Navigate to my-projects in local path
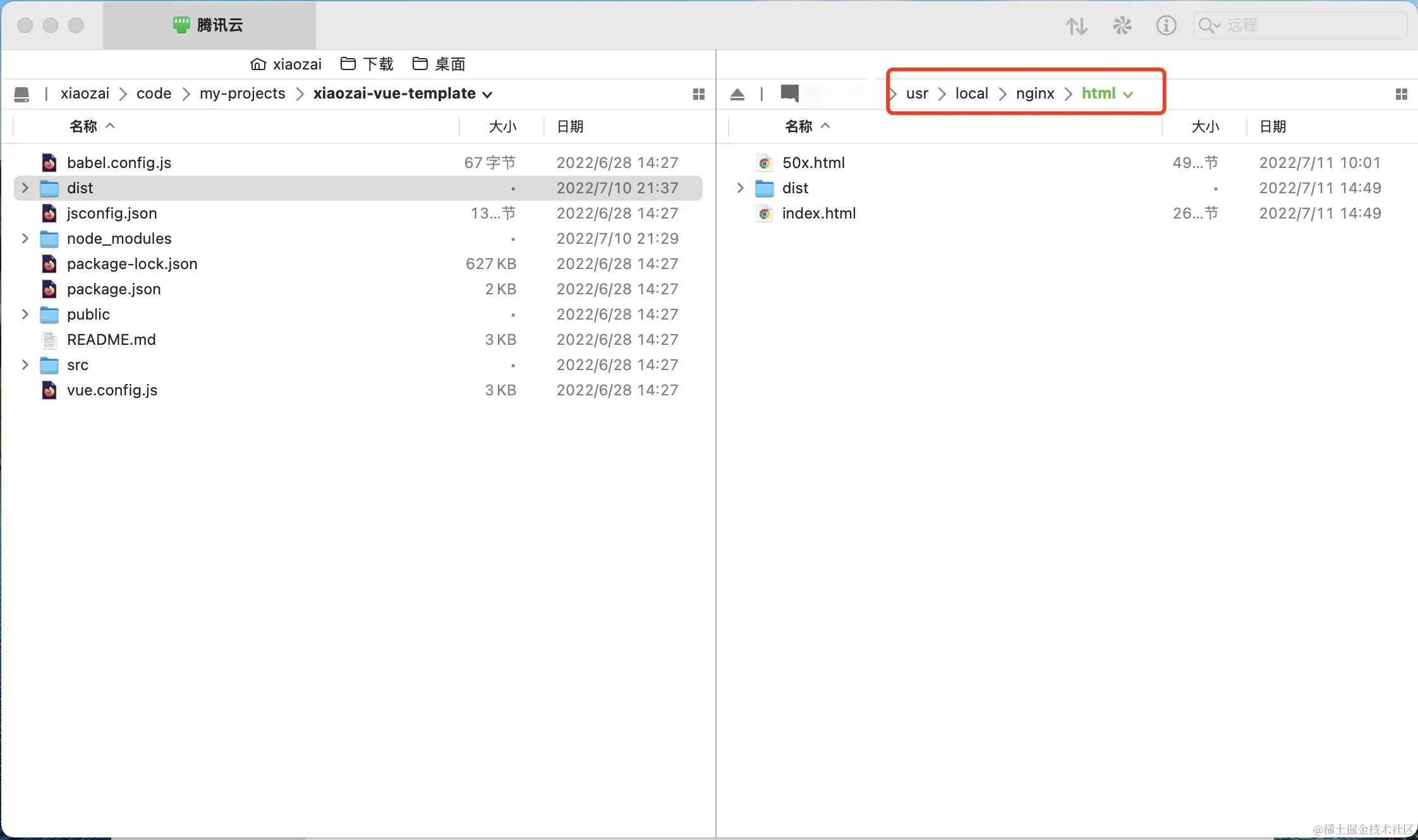This screenshot has width=1418, height=840. tap(243, 93)
